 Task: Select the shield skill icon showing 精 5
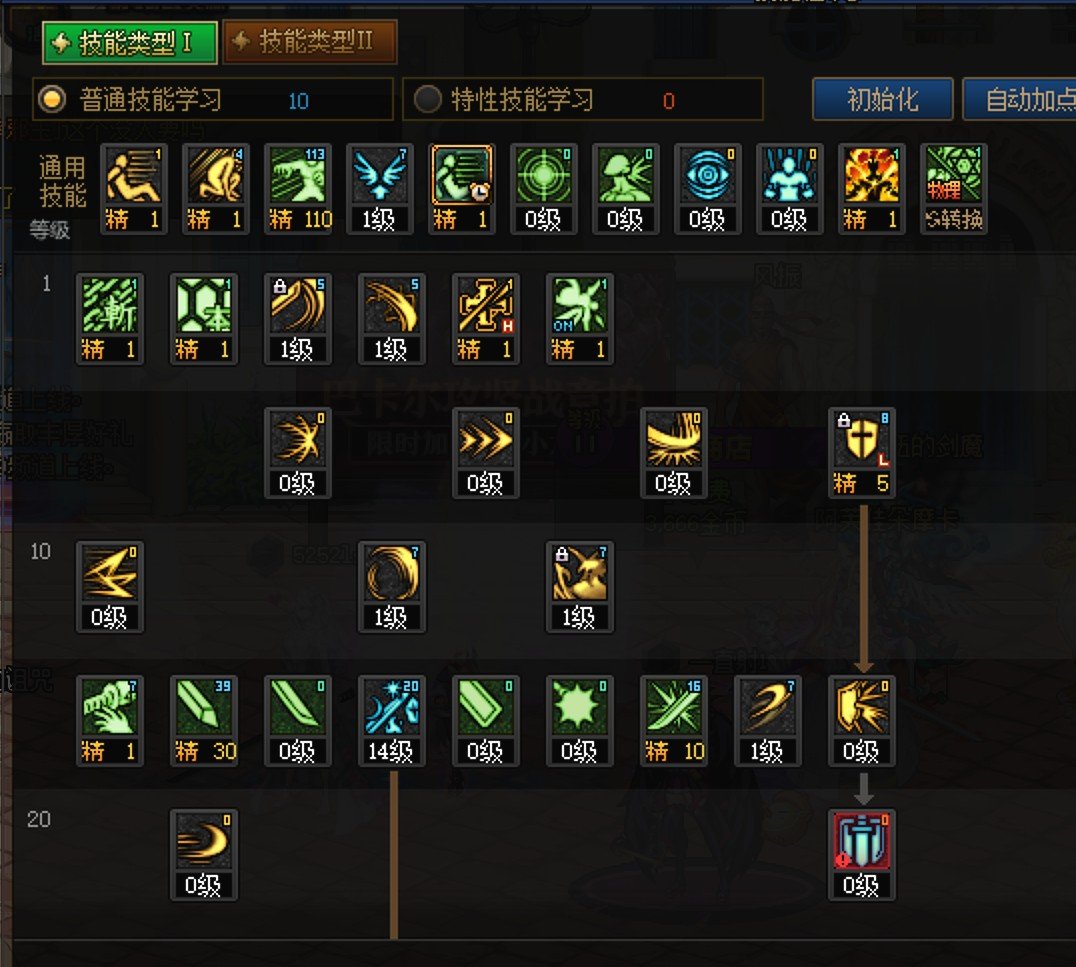point(861,453)
